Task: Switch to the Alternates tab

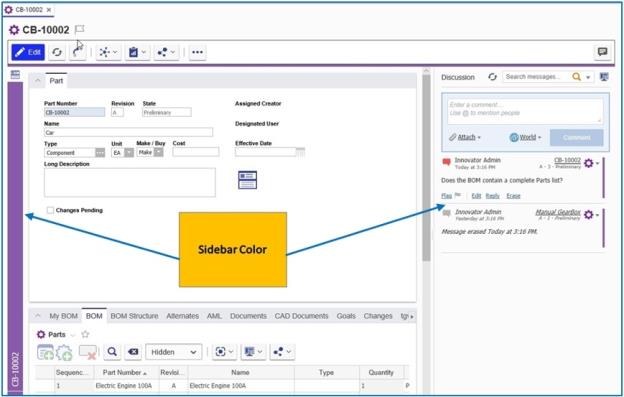Action: pyautogui.click(x=183, y=316)
